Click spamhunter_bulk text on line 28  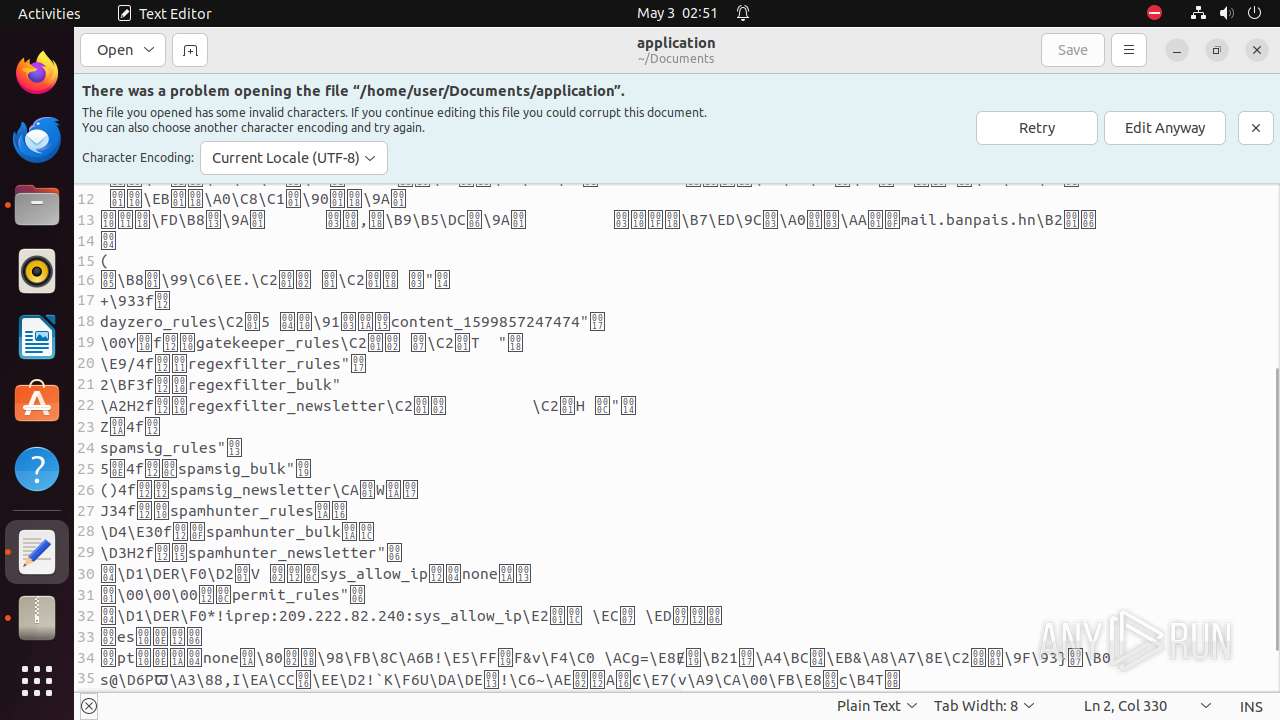click(273, 532)
